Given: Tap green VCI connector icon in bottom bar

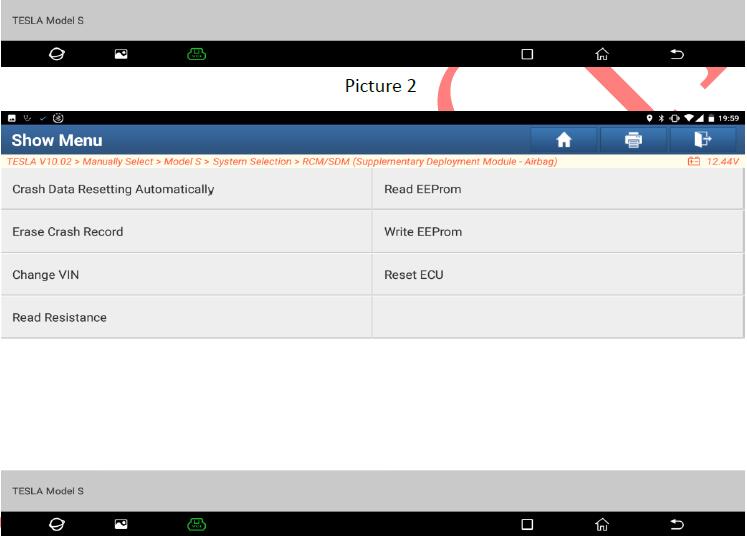Looking at the screenshot, I should (x=196, y=524).
